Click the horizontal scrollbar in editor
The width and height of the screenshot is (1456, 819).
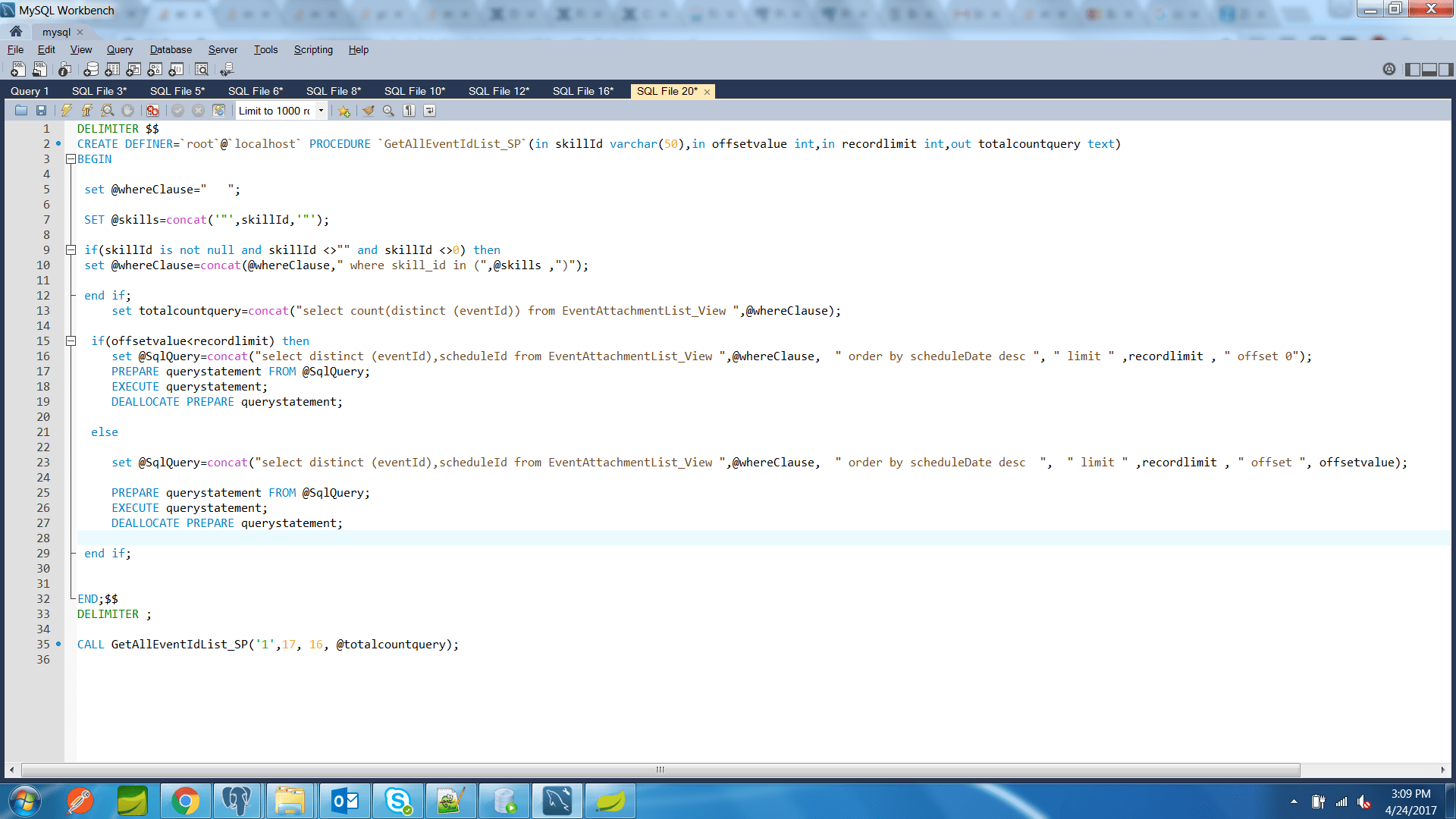660,770
